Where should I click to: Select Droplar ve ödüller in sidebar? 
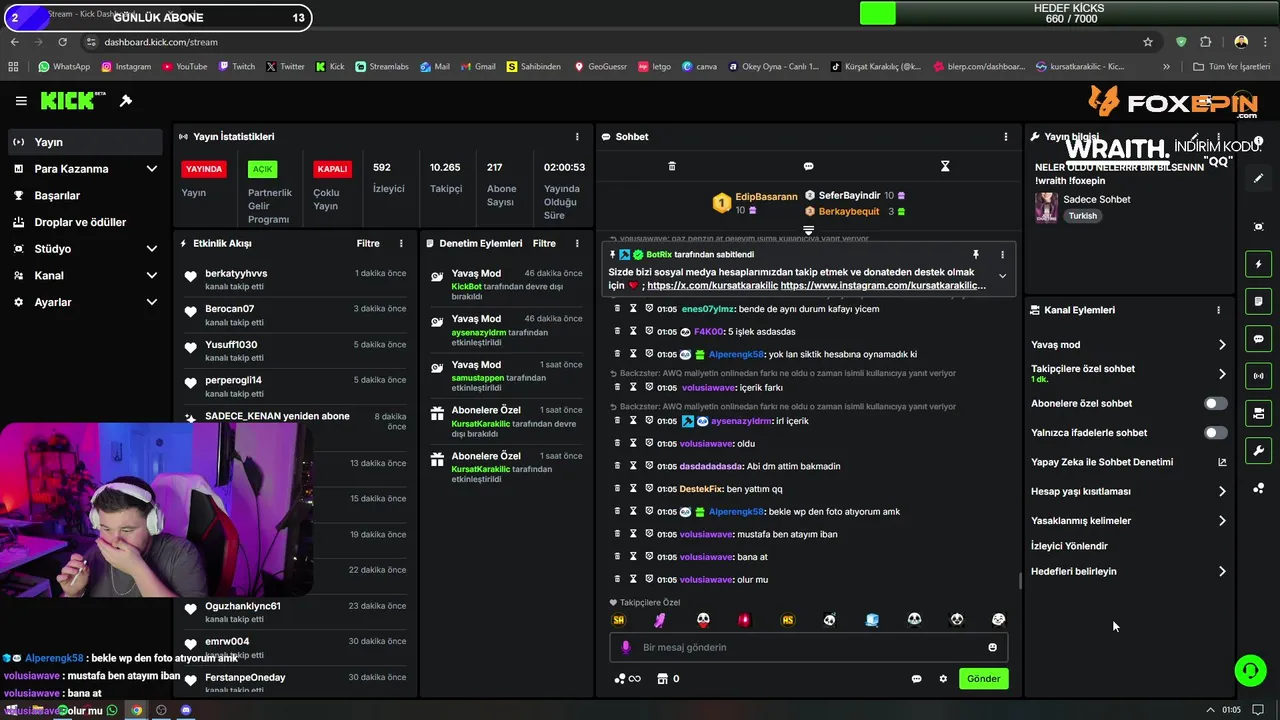84,222
